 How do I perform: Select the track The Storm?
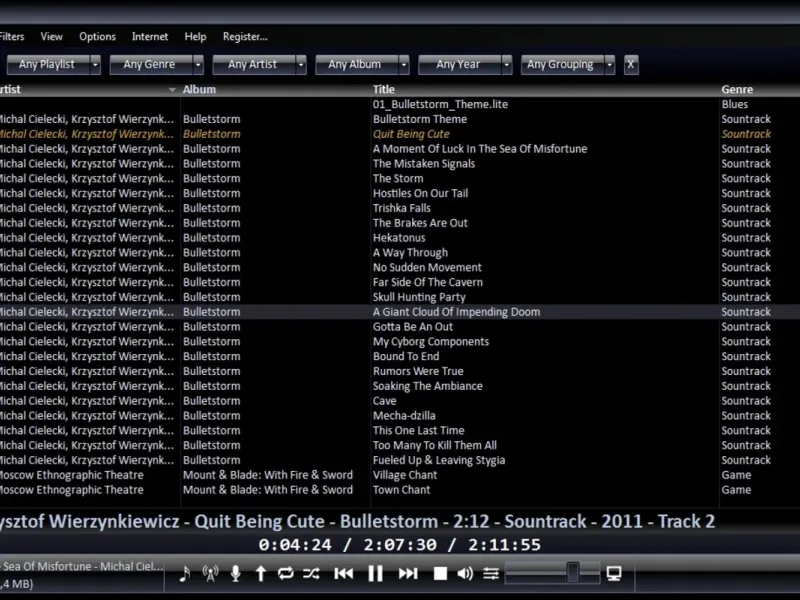click(x=398, y=179)
